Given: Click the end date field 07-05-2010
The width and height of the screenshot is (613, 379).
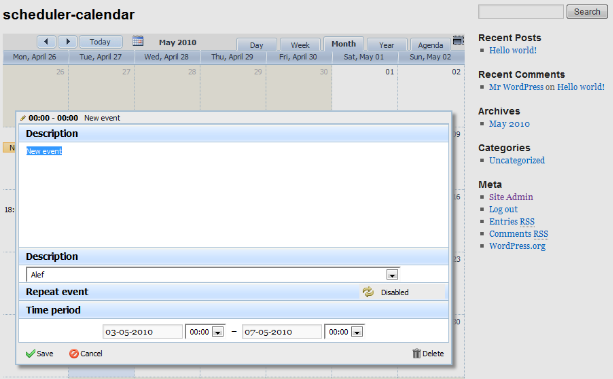Looking at the screenshot, I should [x=281, y=332].
